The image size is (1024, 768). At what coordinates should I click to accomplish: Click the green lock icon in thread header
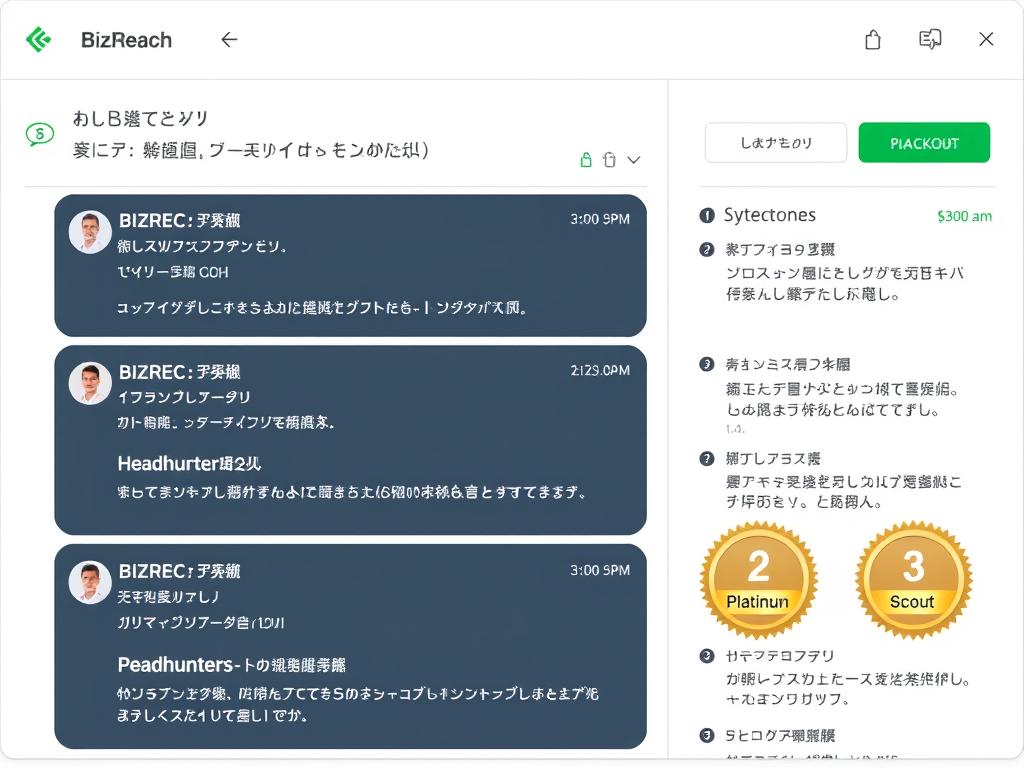pos(586,159)
